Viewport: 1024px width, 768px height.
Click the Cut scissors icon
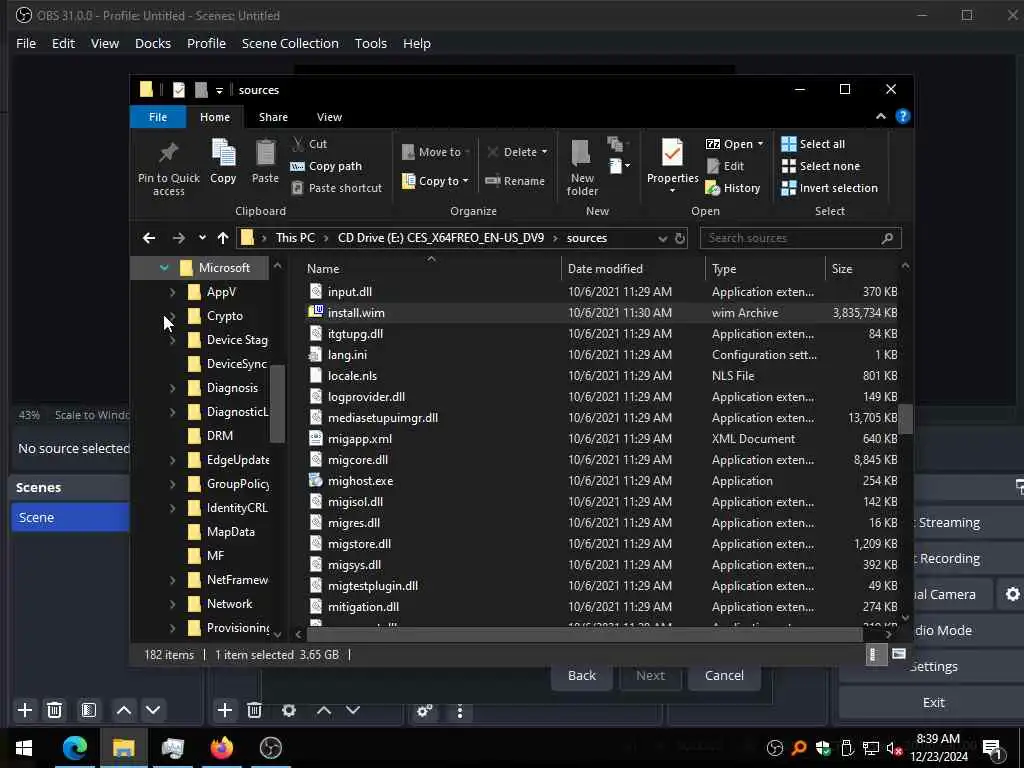pos(298,144)
